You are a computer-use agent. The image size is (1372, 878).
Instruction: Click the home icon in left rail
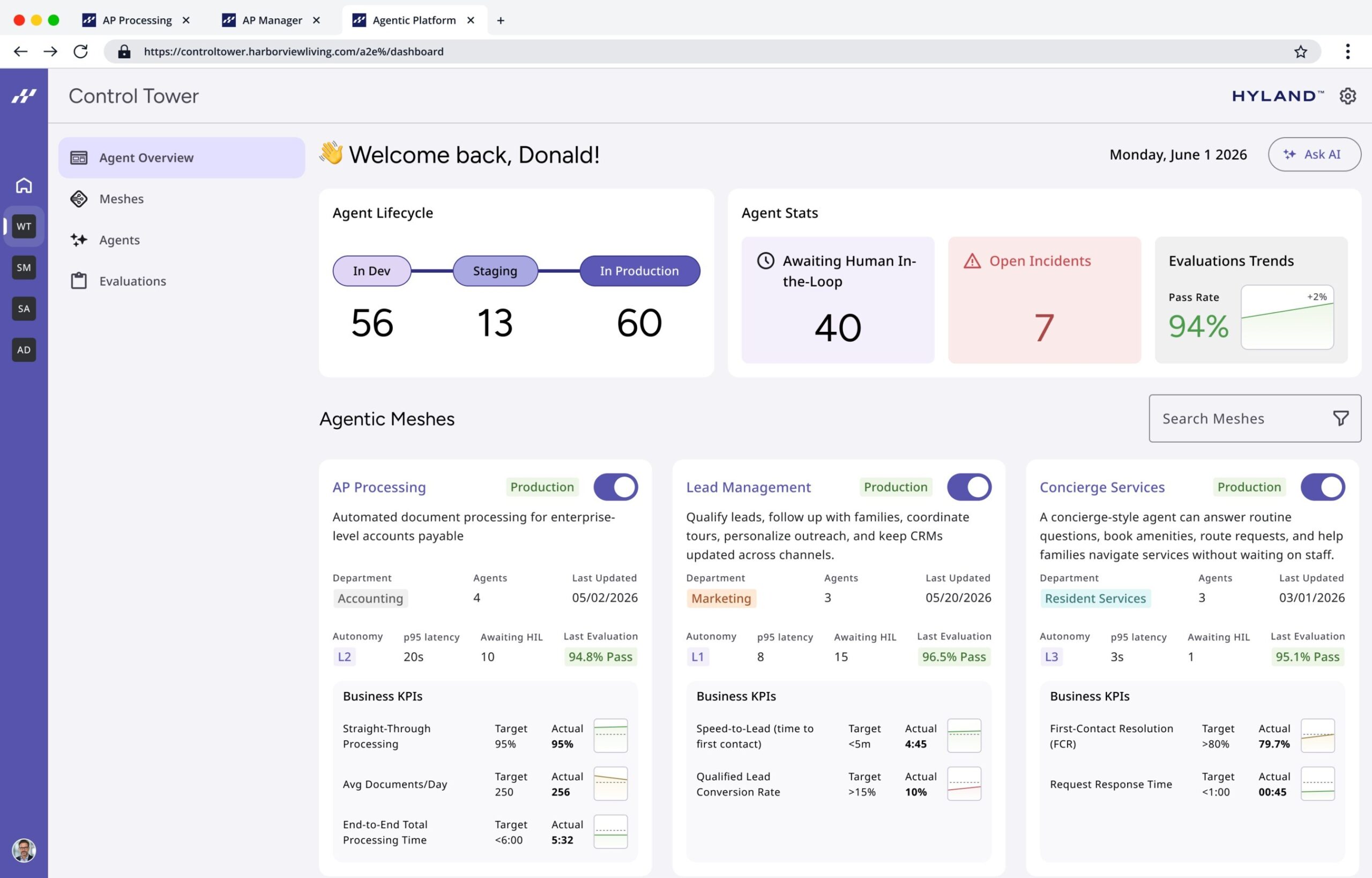[x=24, y=185]
